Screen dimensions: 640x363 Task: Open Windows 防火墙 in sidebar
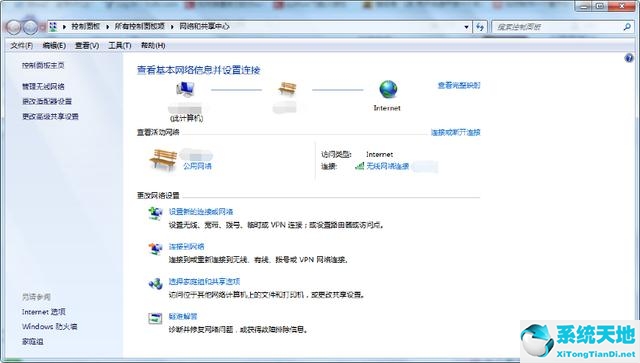[x=49, y=326]
